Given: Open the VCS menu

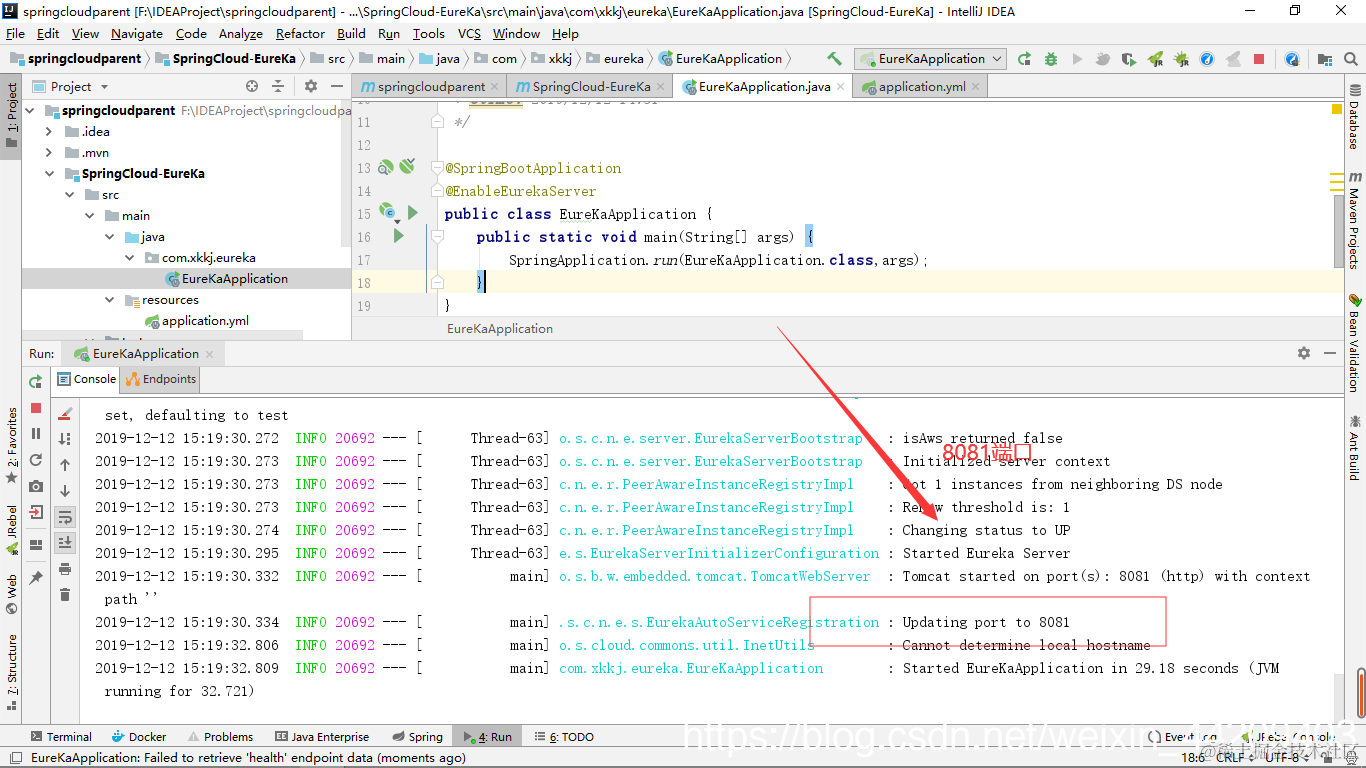Looking at the screenshot, I should (469, 33).
